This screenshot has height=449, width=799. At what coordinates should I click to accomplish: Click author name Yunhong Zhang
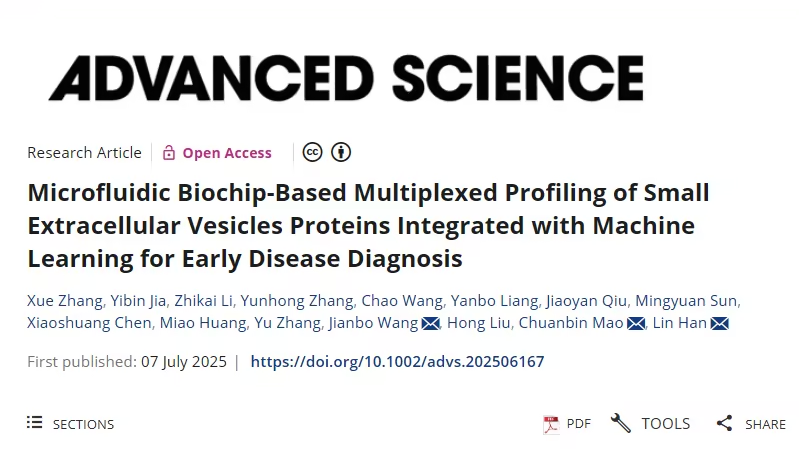(x=297, y=301)
